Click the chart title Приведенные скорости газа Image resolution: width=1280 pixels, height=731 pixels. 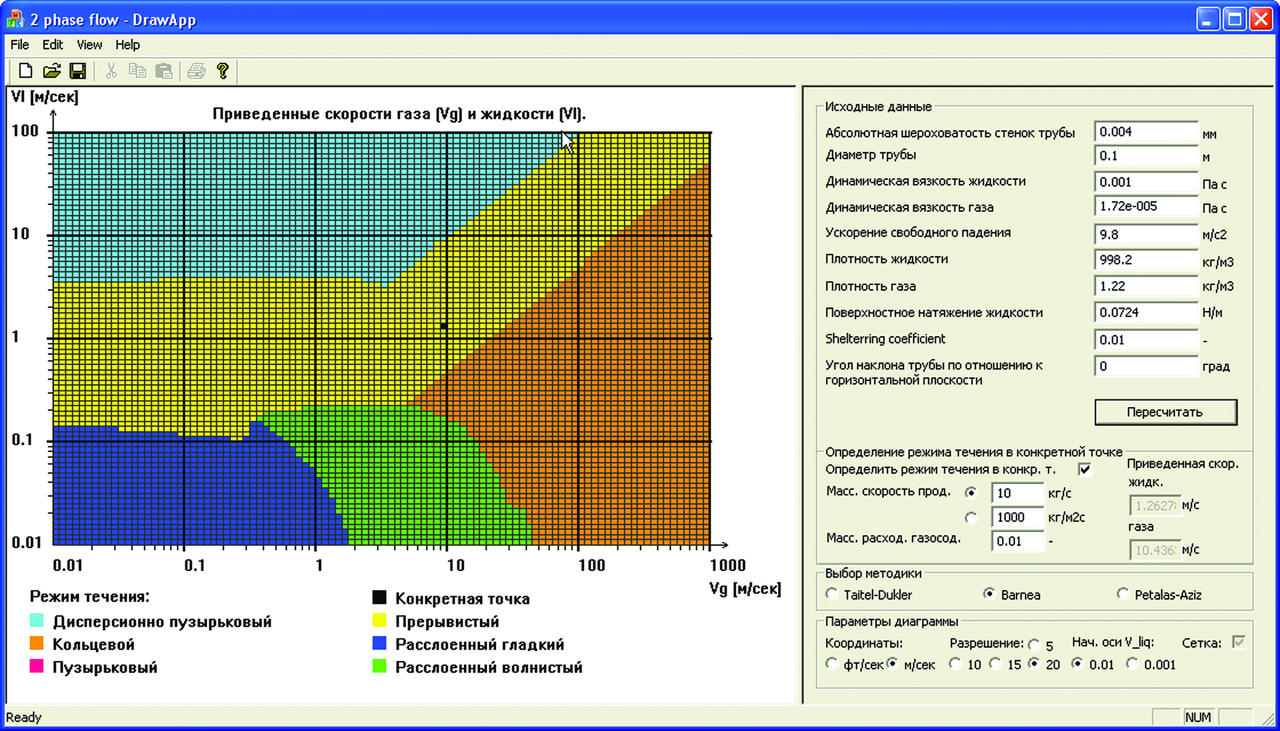tap(399, 115)
